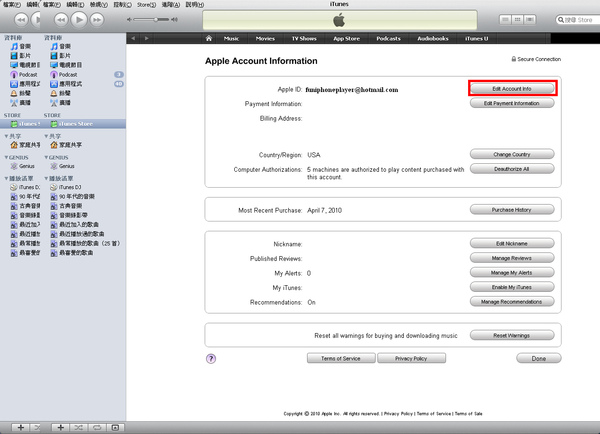
Task: Switch to the Movies store tab
Action: point(265,38)
